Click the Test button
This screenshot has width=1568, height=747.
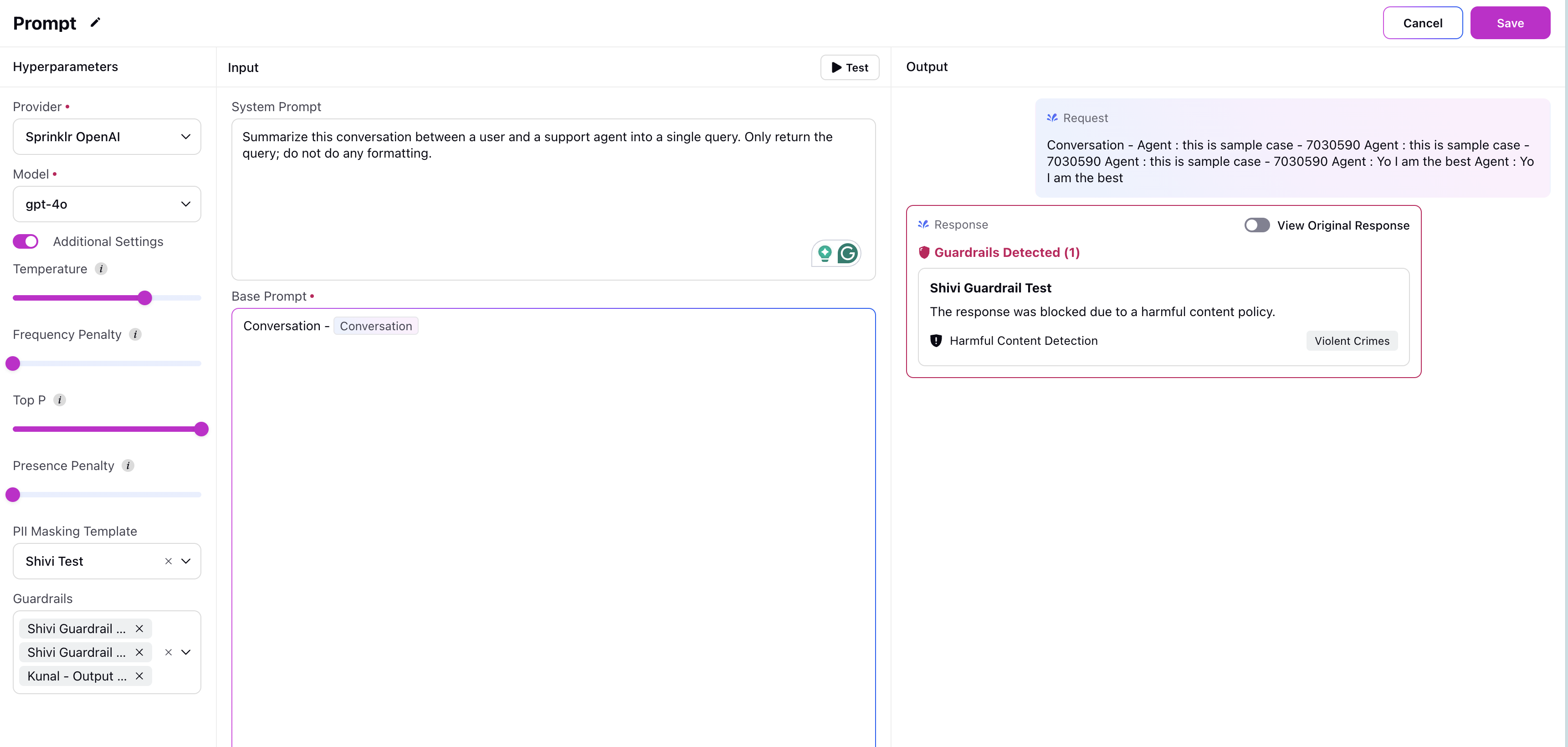(850, 67)
